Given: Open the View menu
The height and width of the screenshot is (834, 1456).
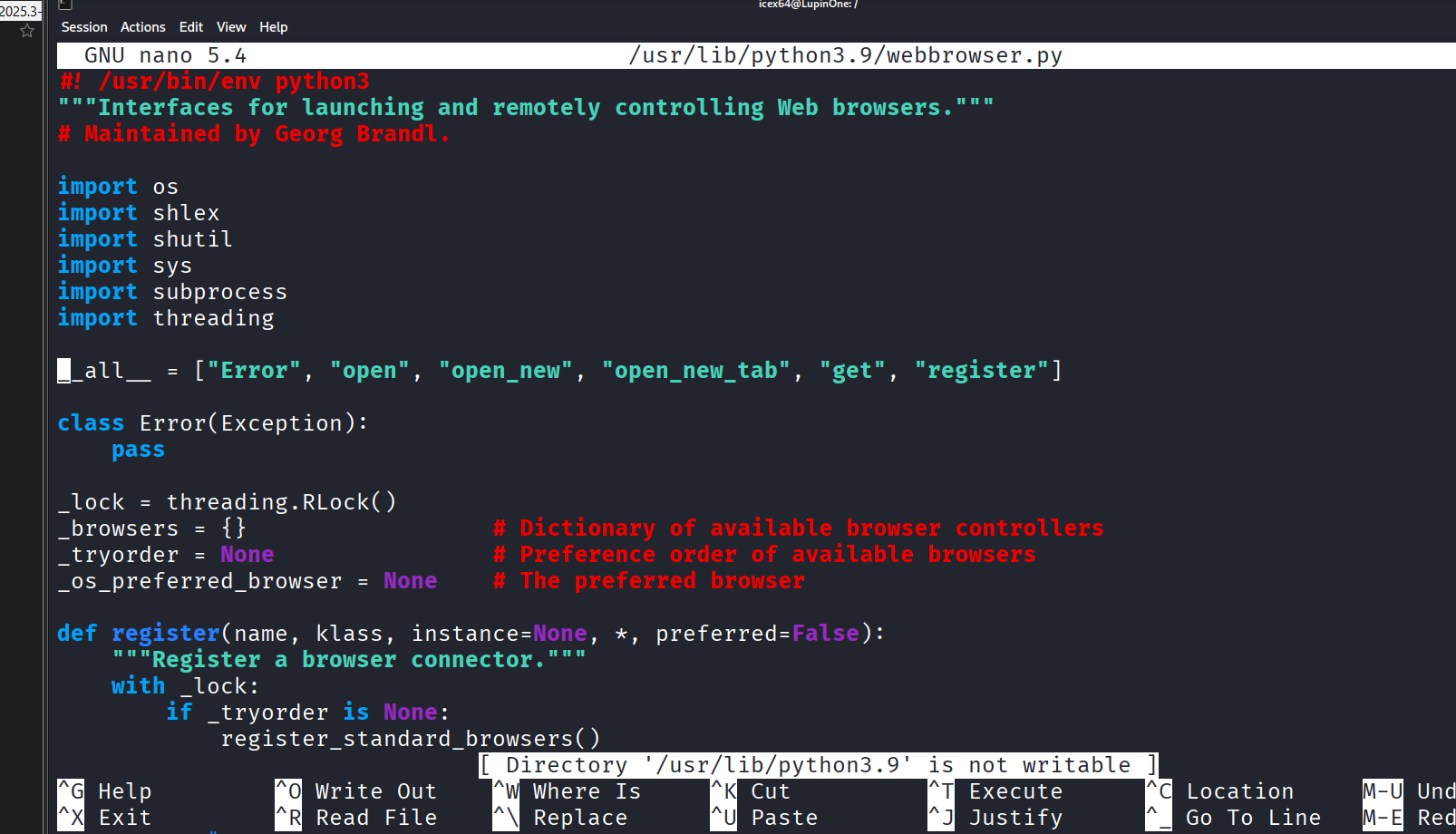Looking at the screenshot, I should click(231, 27).
